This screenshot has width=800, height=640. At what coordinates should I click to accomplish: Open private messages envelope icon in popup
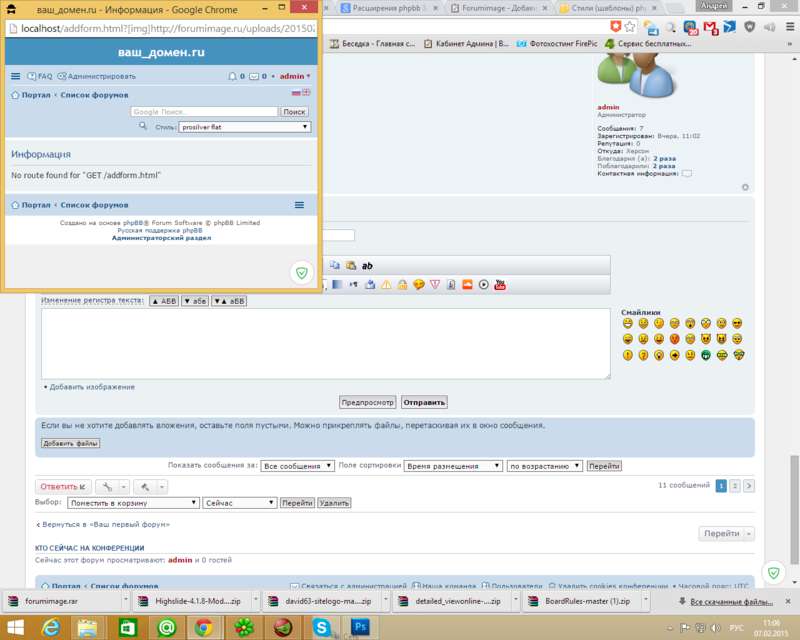tap(254, 77)
